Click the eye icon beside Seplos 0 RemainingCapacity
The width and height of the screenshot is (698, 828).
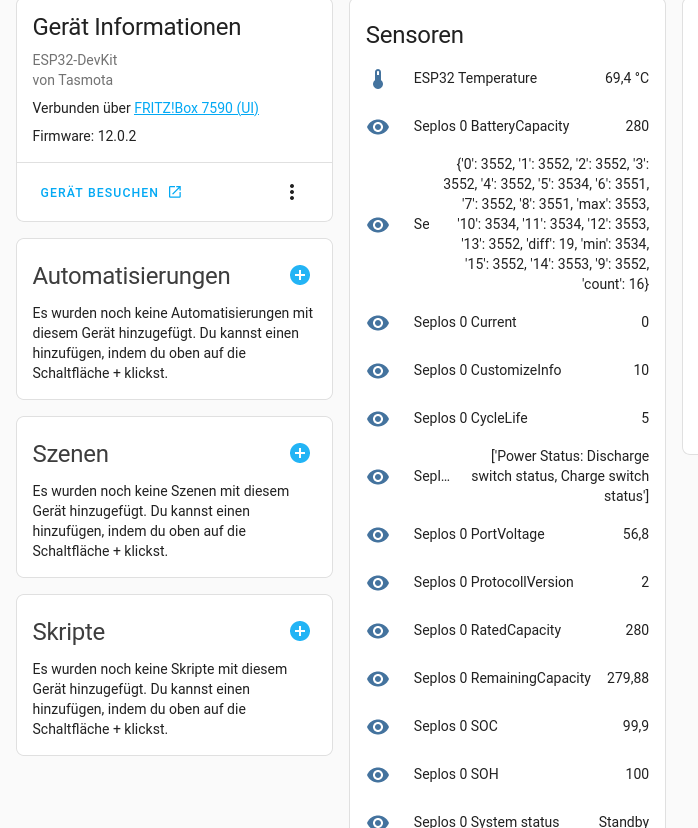[x=378, y=679]
